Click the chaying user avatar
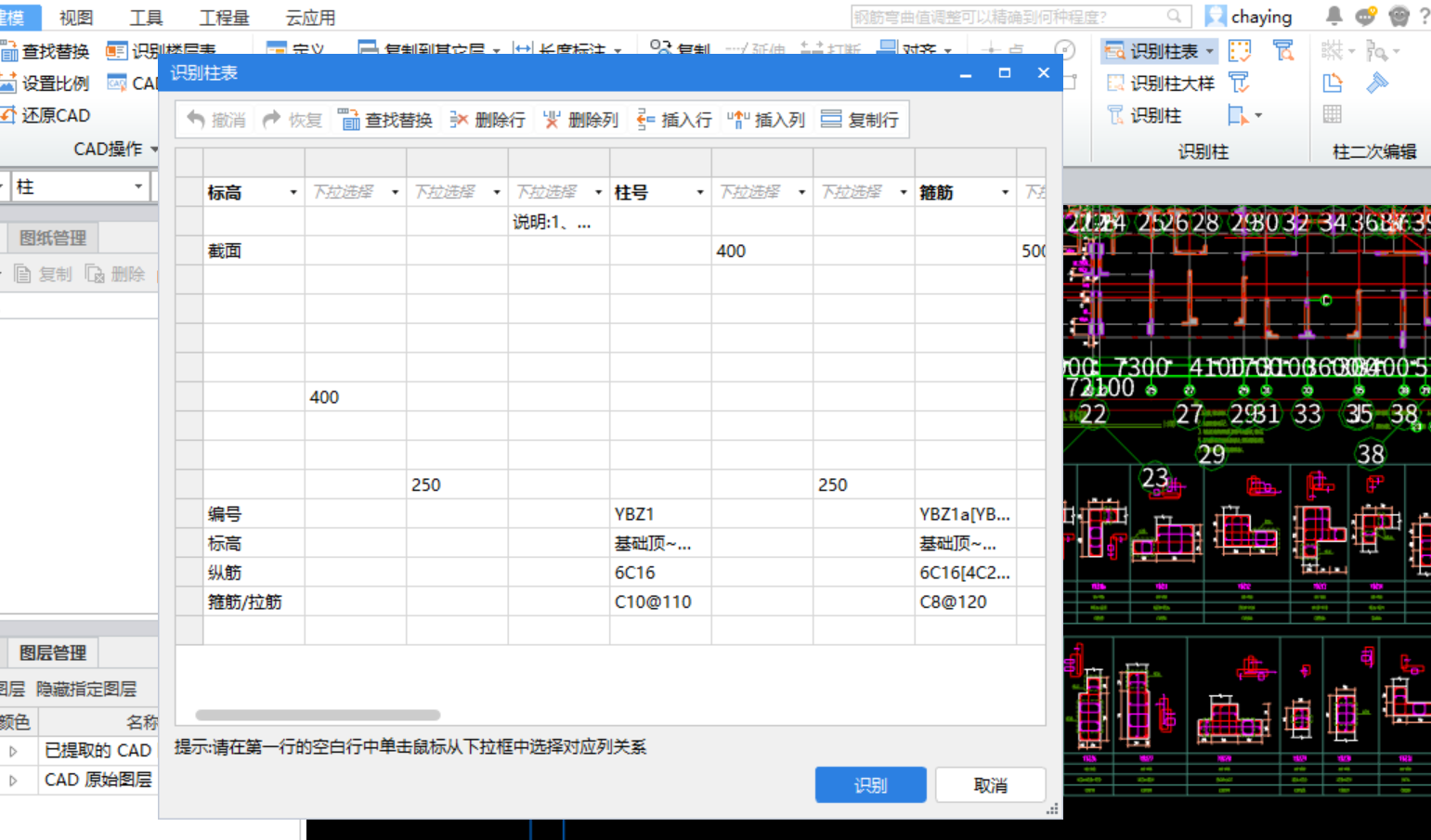1431x840 pixels. pos(1216,16)
